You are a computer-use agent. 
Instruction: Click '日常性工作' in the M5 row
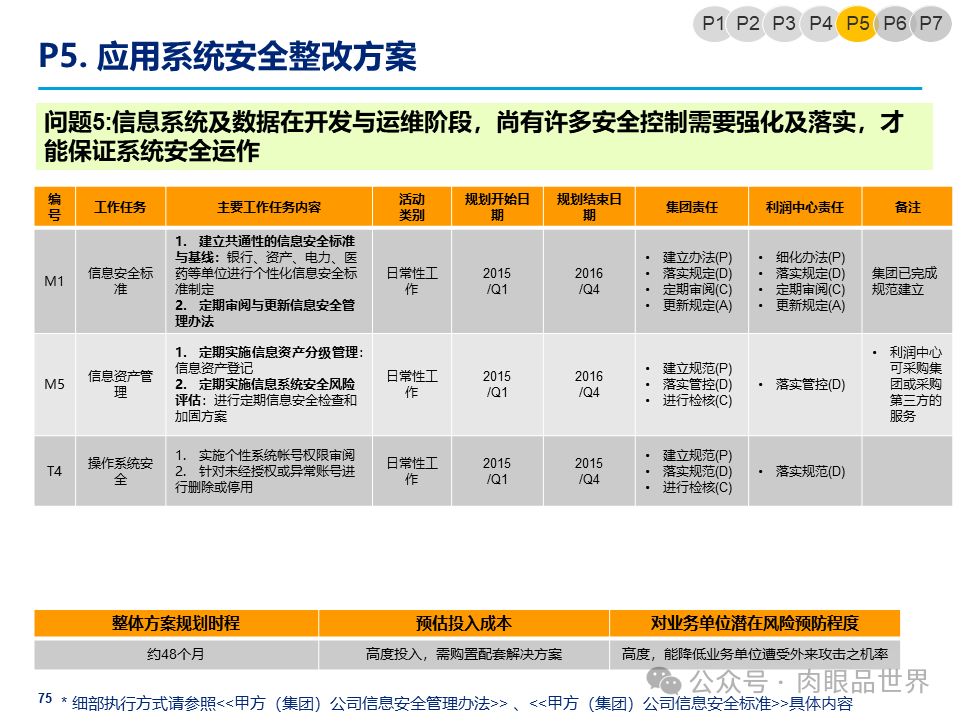[x=411, y=384]
